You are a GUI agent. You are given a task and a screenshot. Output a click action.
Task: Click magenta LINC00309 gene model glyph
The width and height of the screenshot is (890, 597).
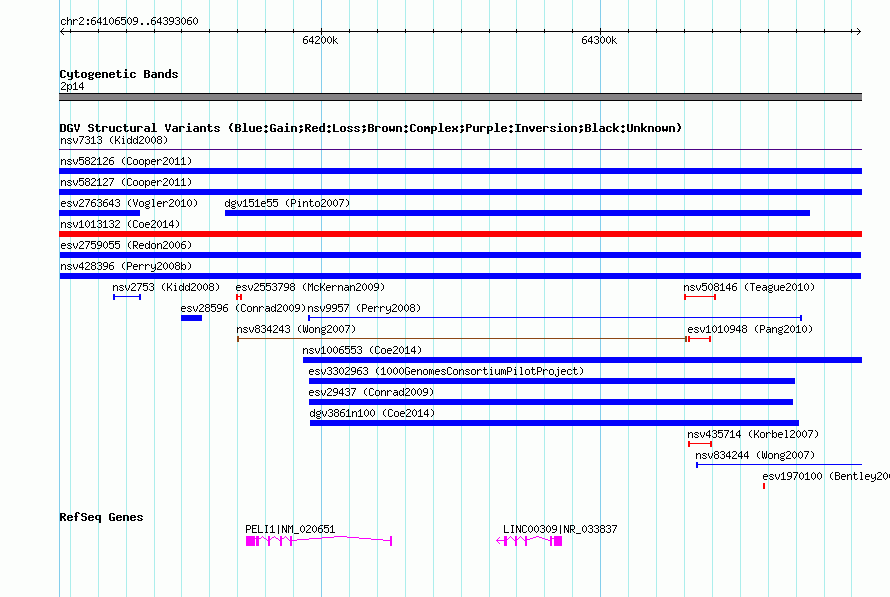(x=529, y=541)
